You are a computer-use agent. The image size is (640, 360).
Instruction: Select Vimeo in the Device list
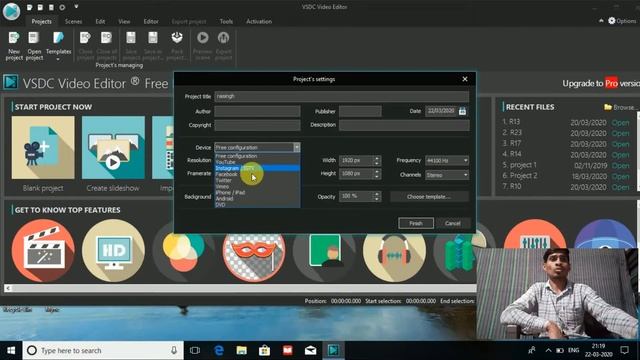pyautogui.click(x=257, y=187)
